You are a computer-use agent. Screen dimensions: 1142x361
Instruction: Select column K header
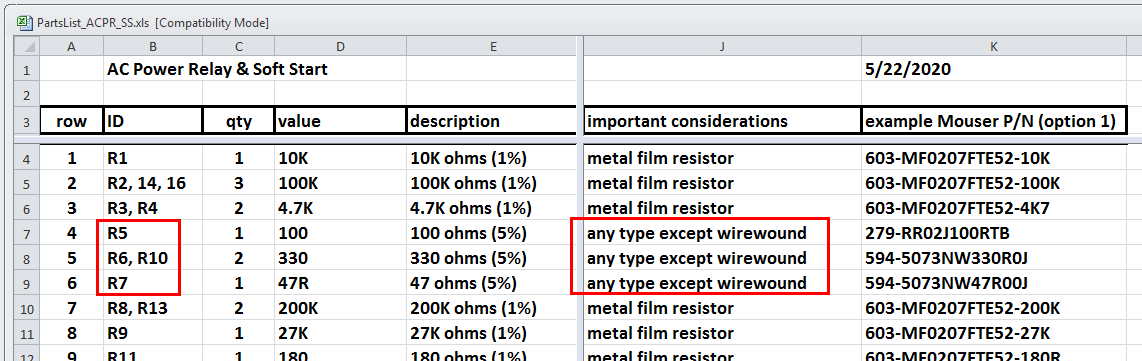tap(994, 47)
